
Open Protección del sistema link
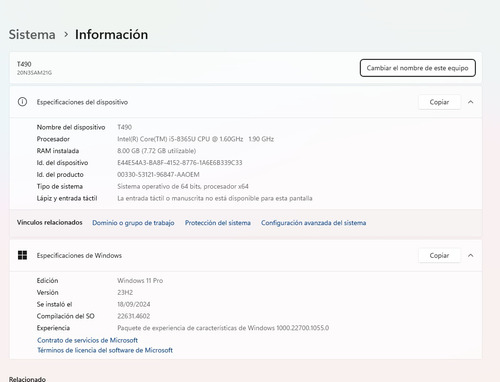218,223
